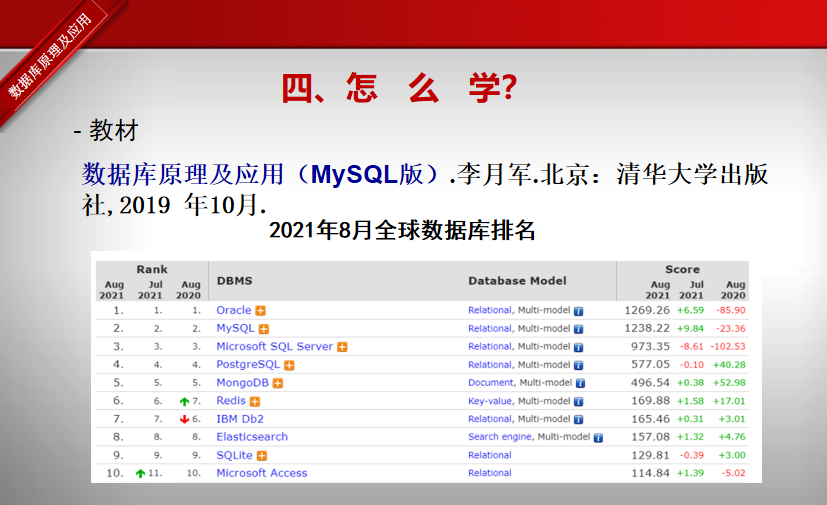
Task: Open the Microsoft Access link
Action: click(262, 473)
